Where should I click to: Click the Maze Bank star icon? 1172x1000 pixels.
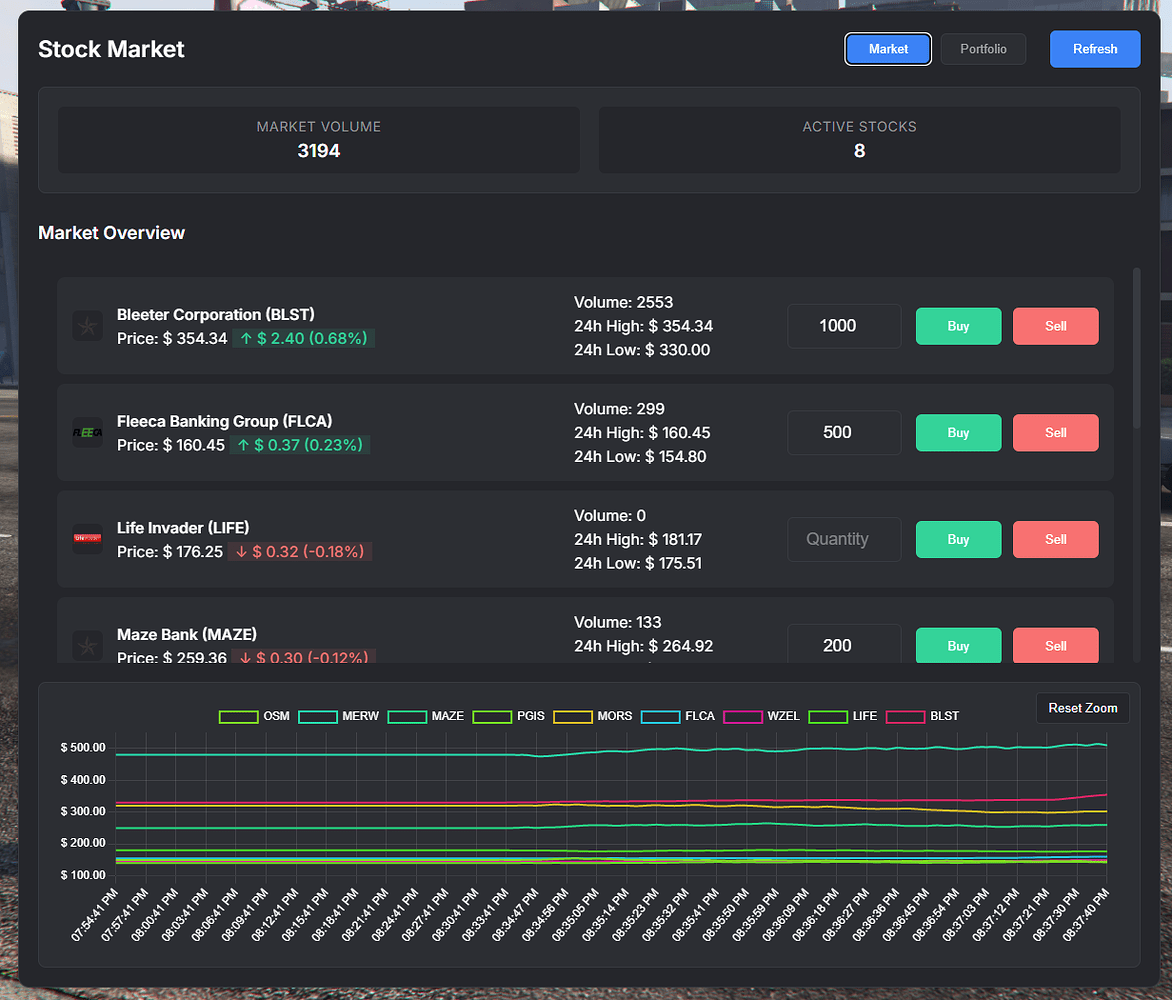tap(87, 645)
